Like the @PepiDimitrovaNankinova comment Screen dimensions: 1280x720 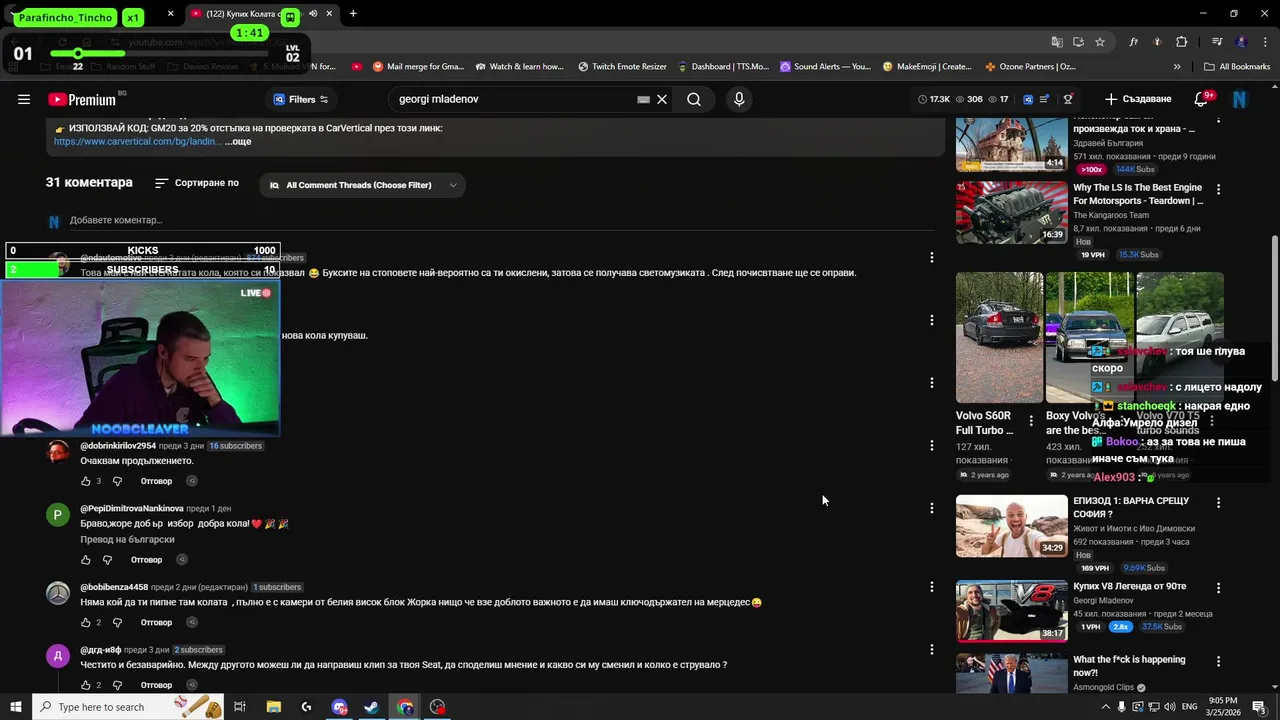(86, 560)
